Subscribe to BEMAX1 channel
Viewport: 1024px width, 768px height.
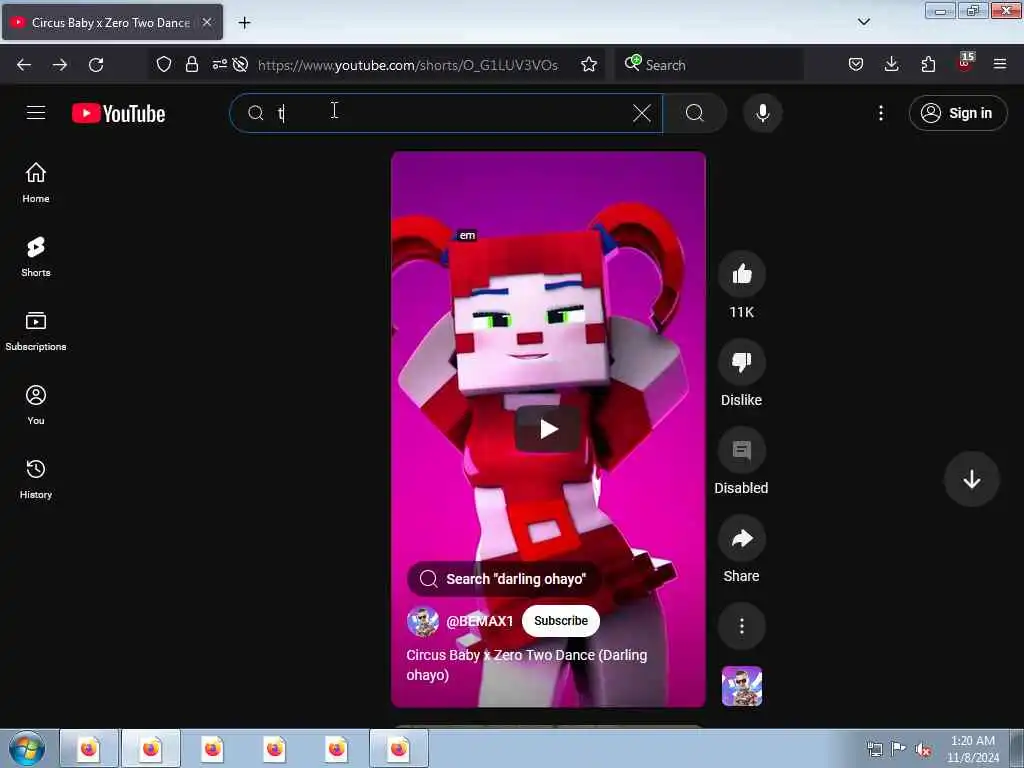click(560, 621)
